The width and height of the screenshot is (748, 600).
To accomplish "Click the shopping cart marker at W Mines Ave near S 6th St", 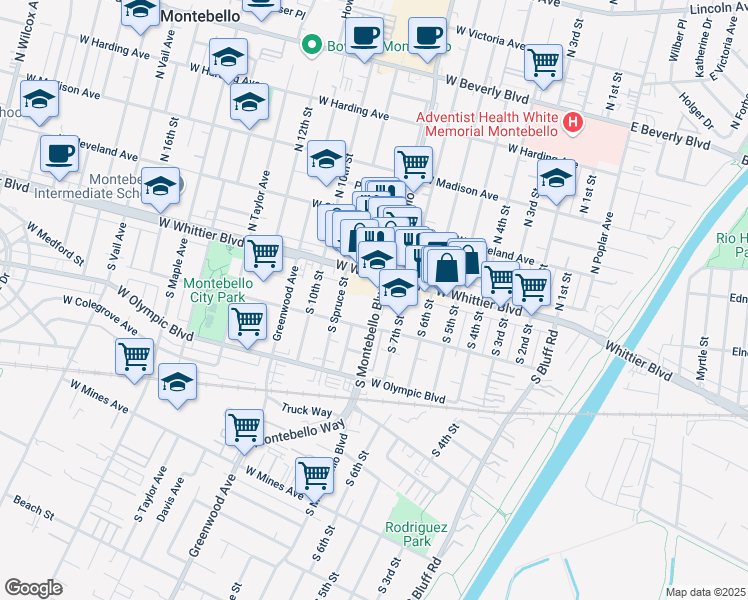I will pyautogui.click(x=314, y=480).
